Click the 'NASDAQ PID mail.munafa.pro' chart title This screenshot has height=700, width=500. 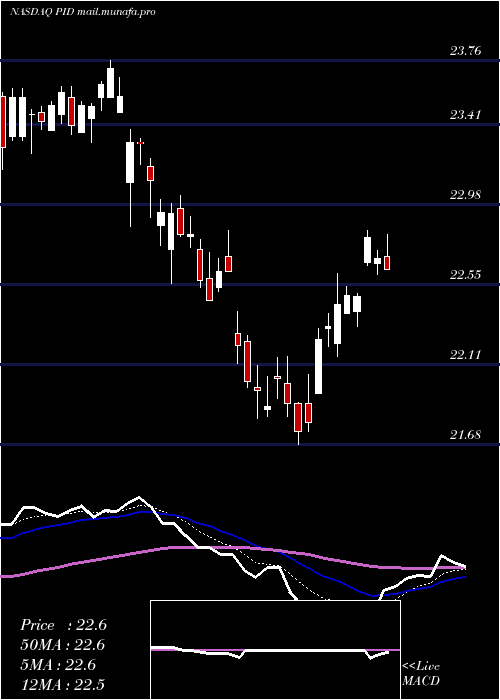pos(83,12)
